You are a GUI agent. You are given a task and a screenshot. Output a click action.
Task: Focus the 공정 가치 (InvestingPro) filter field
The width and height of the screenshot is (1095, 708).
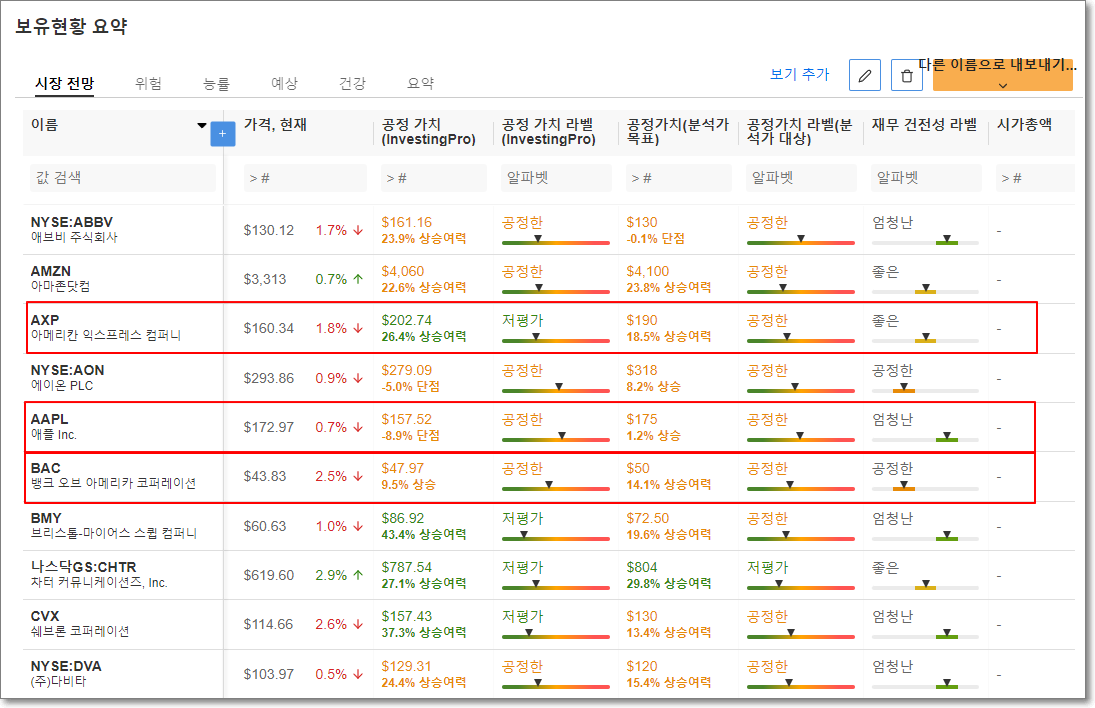433,178
